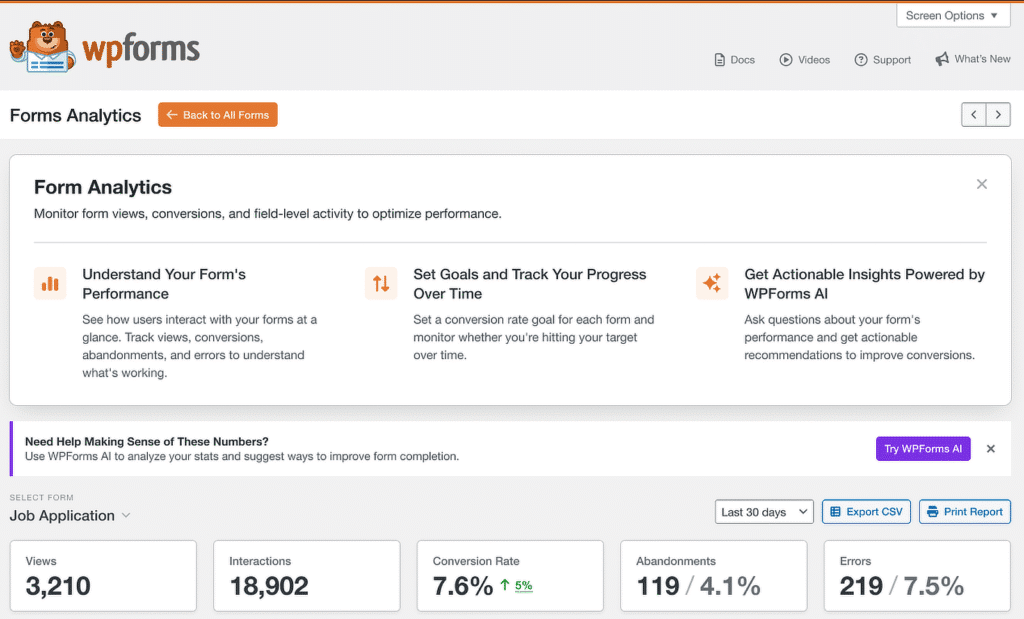This screenshot has width=1024, height=619.
Task: Click the Understand Your Form's Performance heading
Action: click(164, 283)
